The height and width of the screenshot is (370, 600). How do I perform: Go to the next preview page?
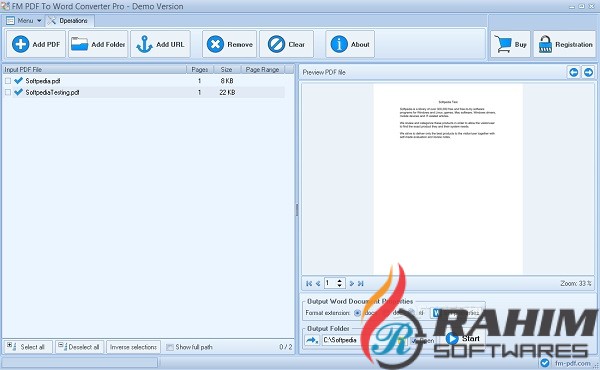pyautogui.click(x=351, y=284)
